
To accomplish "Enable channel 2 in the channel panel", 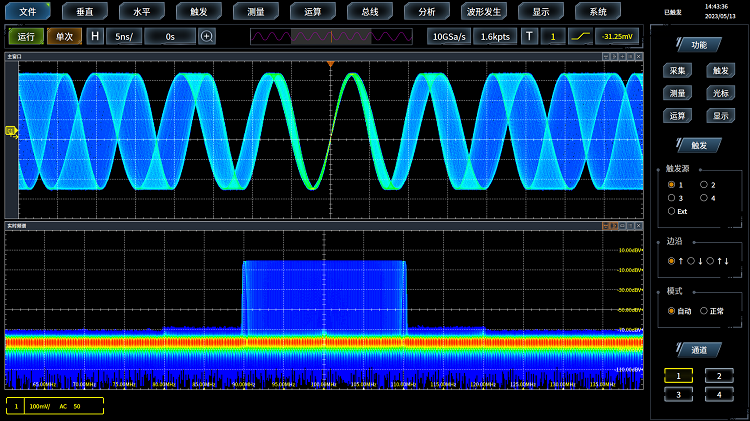I will coord(718,375).
